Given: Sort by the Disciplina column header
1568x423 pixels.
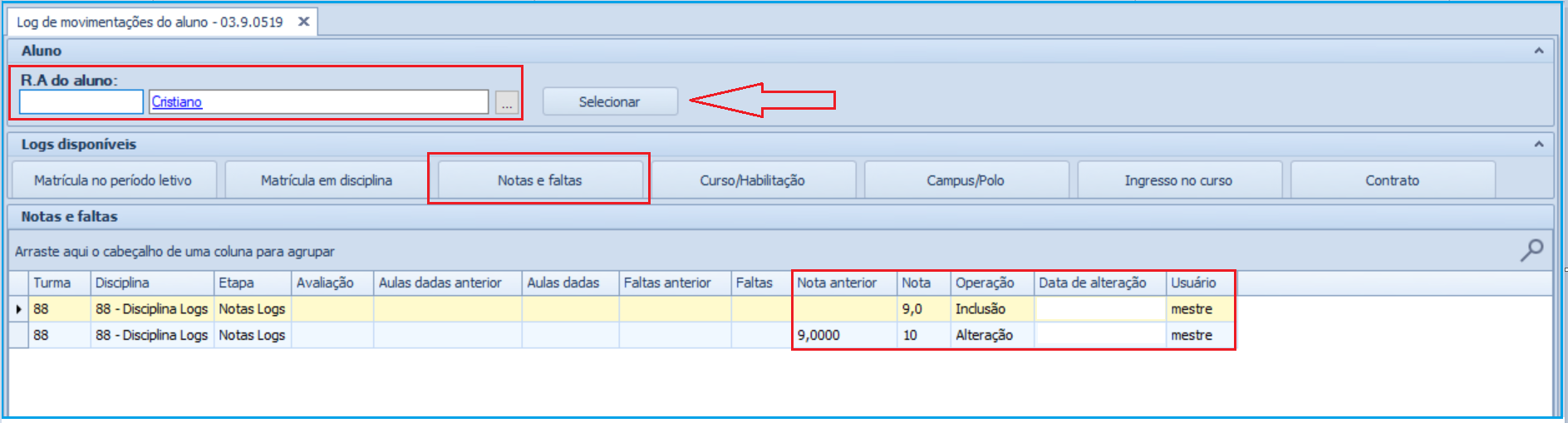Looking at the screenshot, I should coord(152,283).
